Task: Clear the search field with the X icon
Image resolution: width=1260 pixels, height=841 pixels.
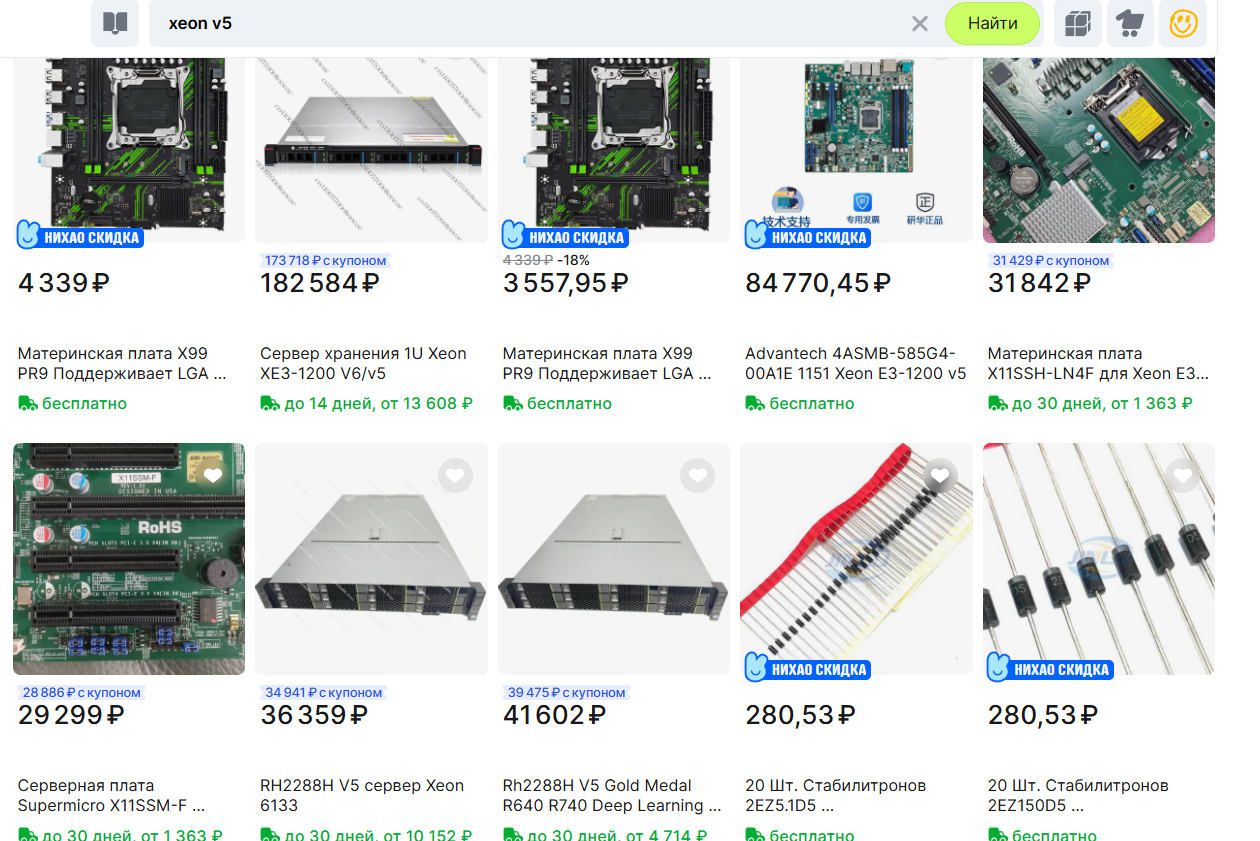Action: (920, 24)
